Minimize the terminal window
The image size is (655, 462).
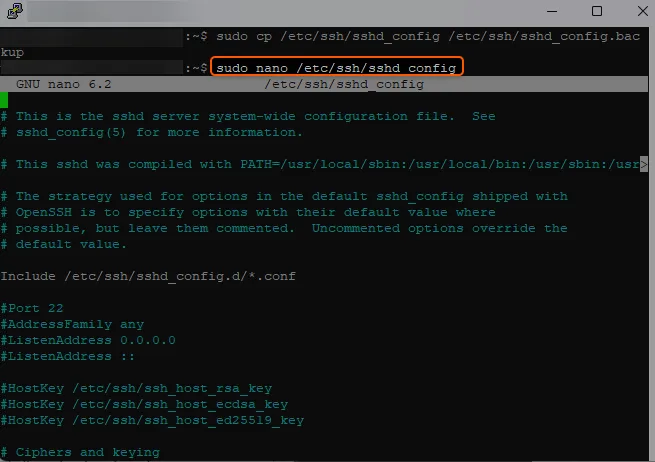(x=552, y=11)
